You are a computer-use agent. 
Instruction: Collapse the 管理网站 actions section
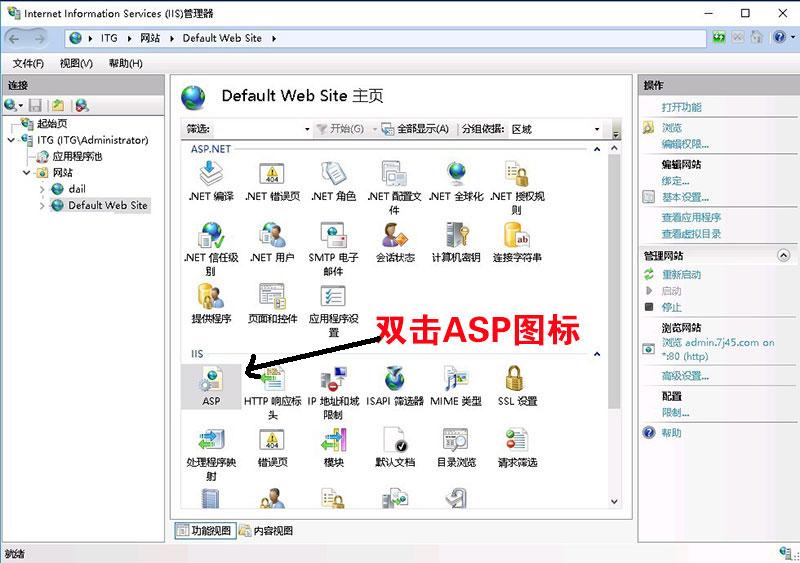tap(783, 255)
